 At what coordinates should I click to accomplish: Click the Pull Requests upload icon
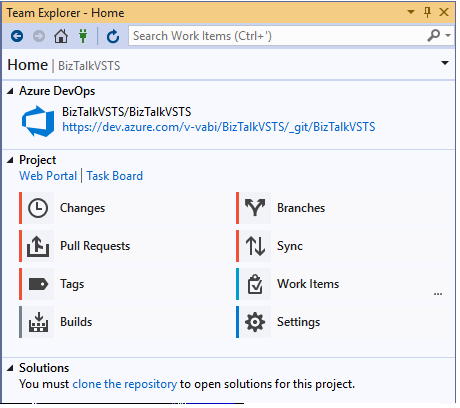[x=38, y=246]
